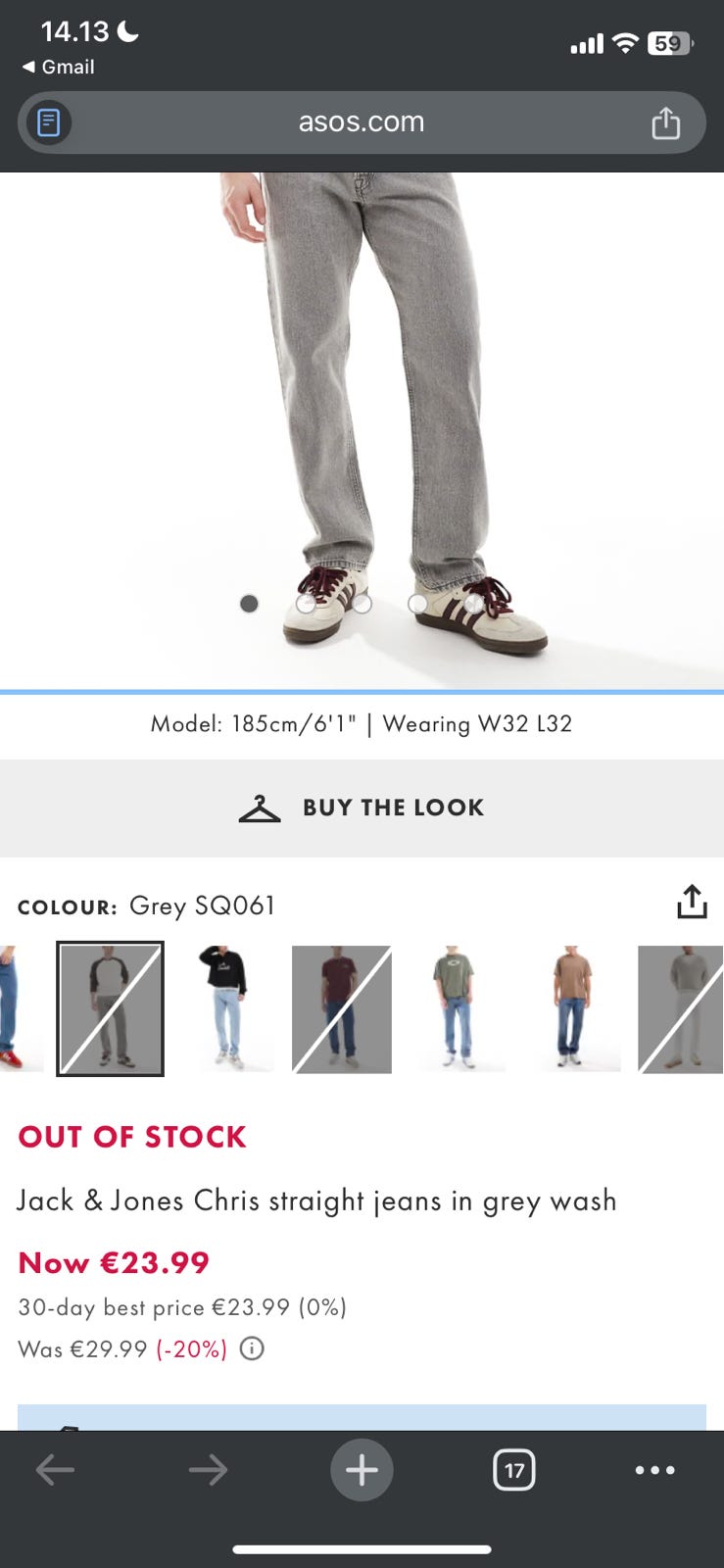This screenshot has height=1568, width=724.
Task: Choose the selected grey jeans colour swatch
Action: coord(110,1008)
